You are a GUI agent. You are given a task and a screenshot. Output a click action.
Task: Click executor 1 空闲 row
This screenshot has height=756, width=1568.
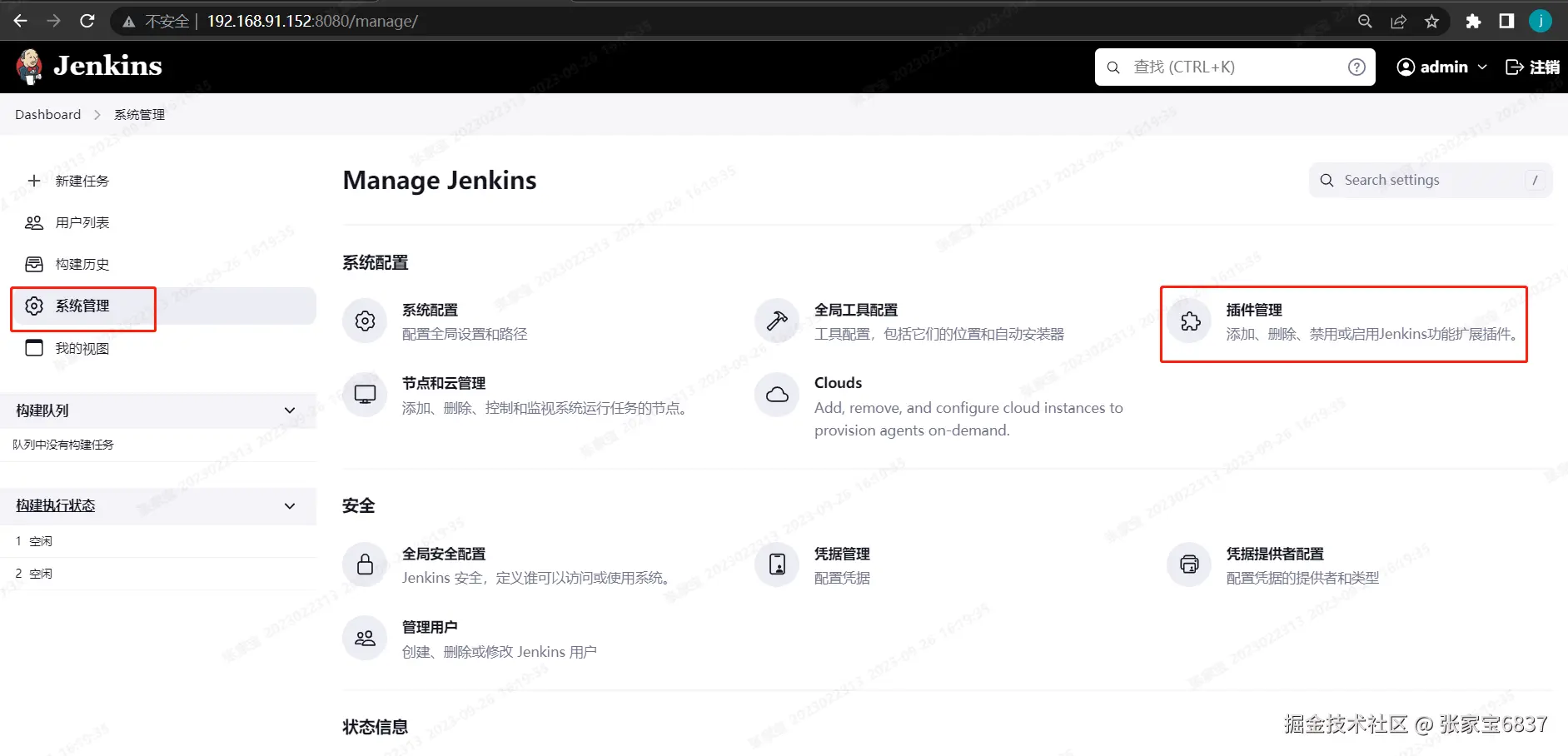click(158, 541)
